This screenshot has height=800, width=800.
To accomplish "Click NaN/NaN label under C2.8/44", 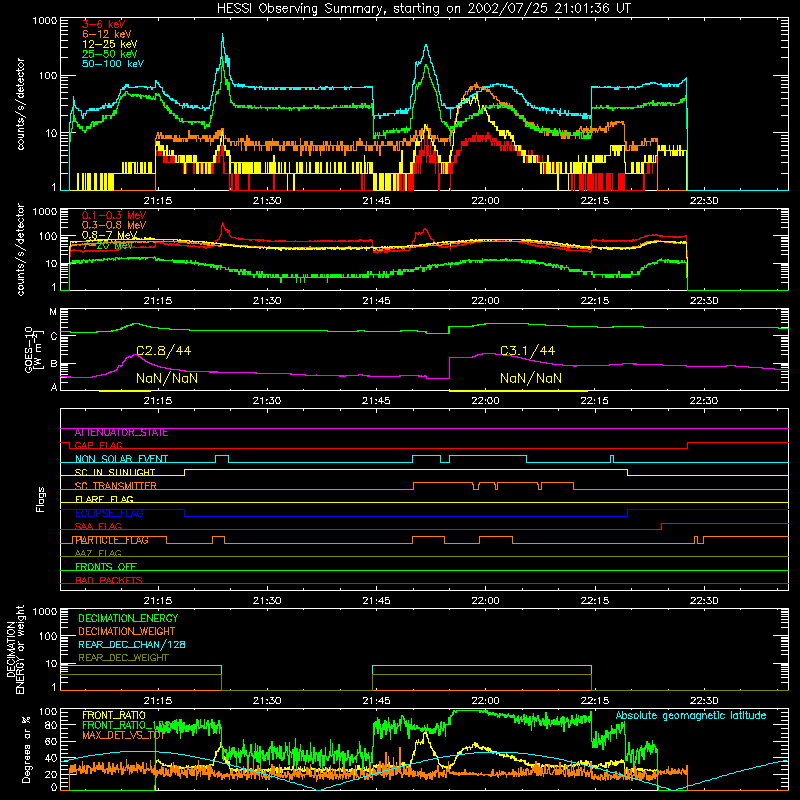I will pos(167,378).
